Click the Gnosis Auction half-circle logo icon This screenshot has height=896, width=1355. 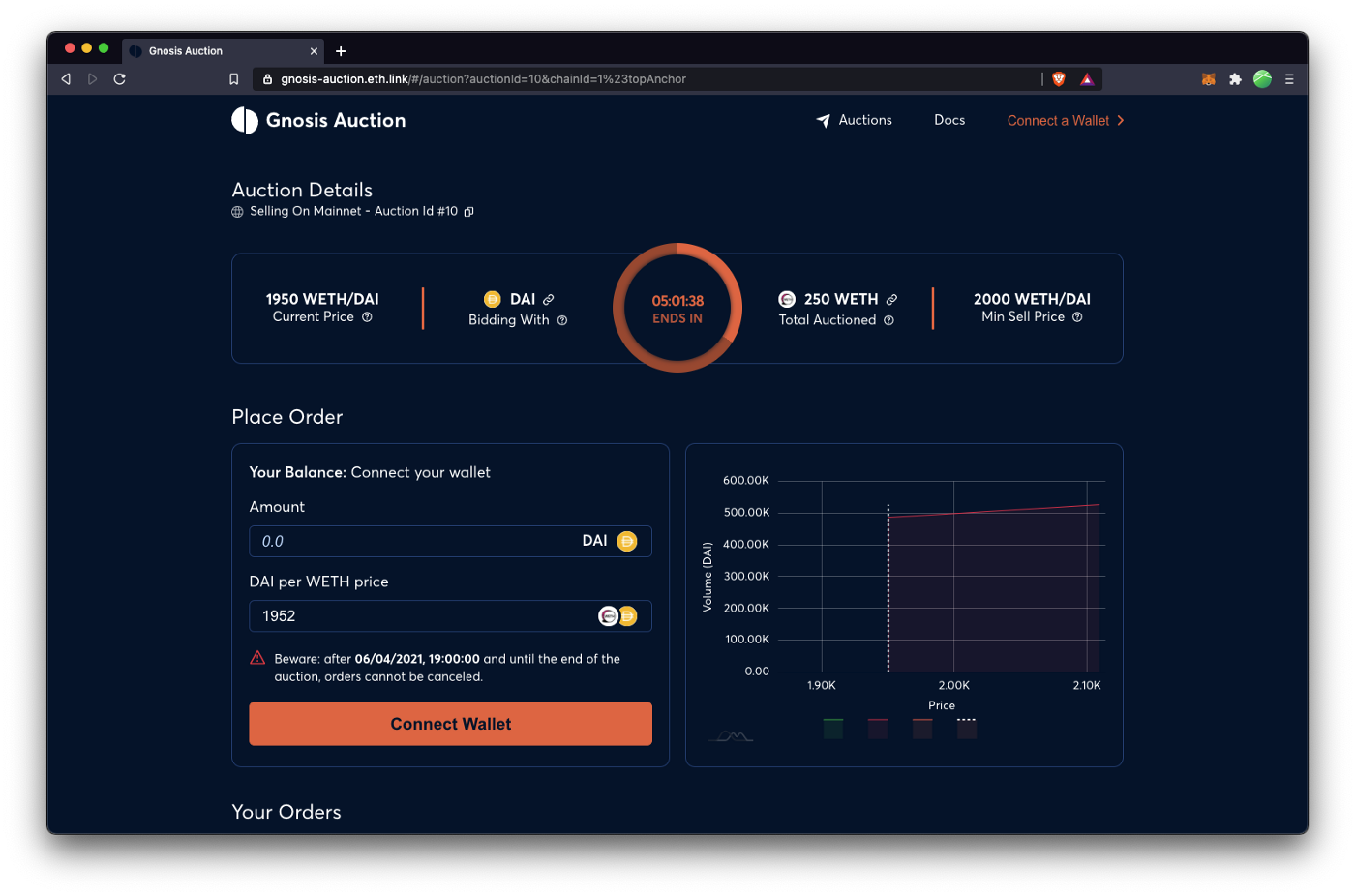click(245, 121)
